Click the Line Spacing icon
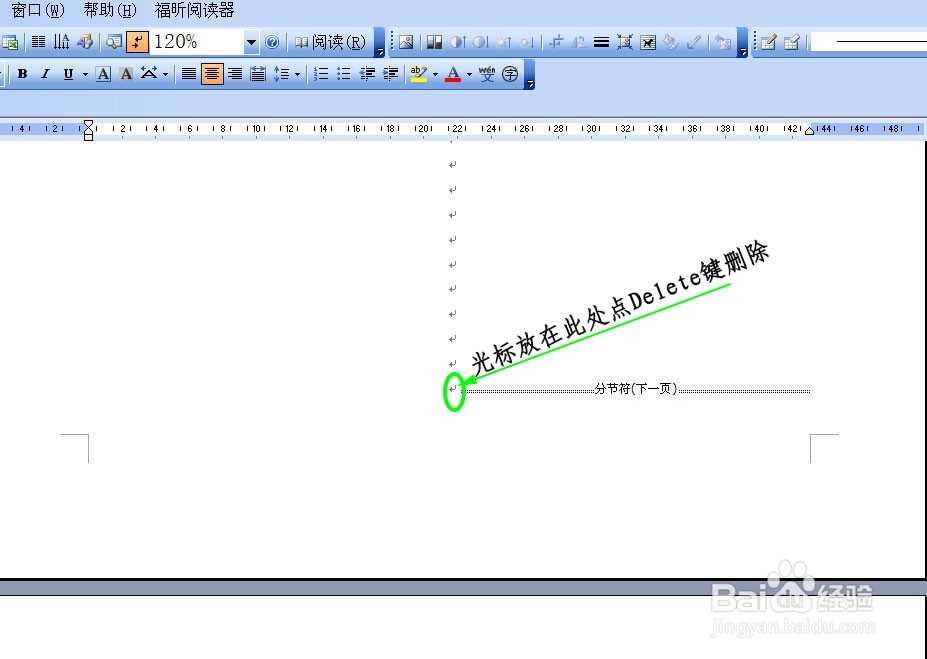 281,74
